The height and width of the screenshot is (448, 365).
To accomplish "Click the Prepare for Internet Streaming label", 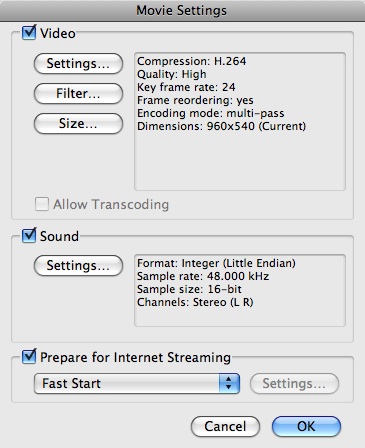I will 135,357.
